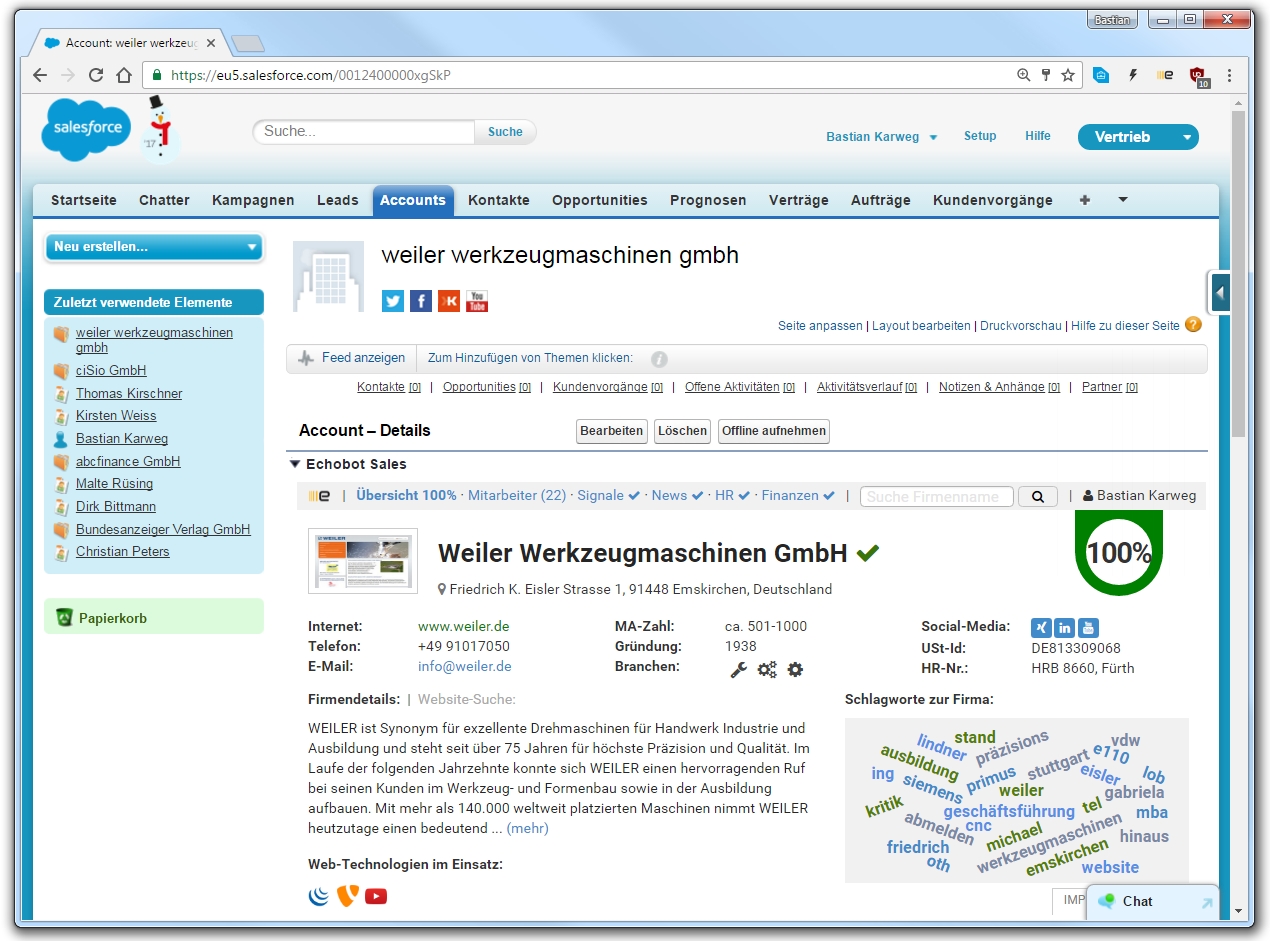This screenshot has height=941, width=1270.
Task: Click the single gear Branchen icon
Action: 795,669
